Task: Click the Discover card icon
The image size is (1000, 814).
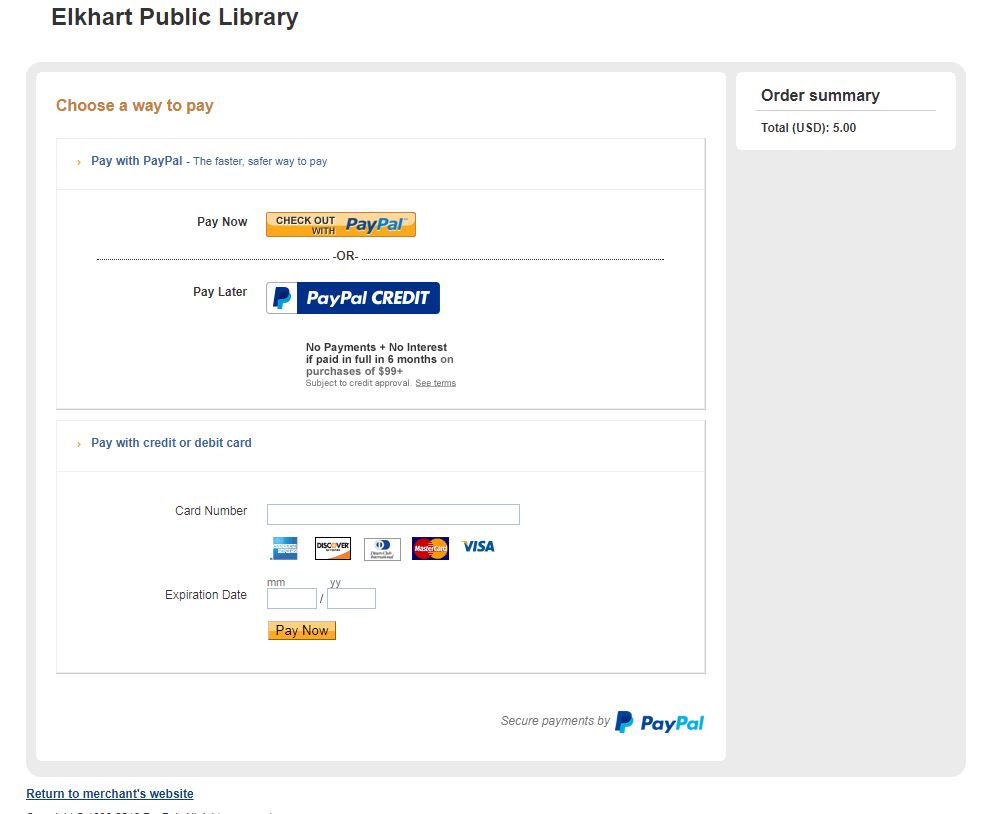Action: [333, 548]
